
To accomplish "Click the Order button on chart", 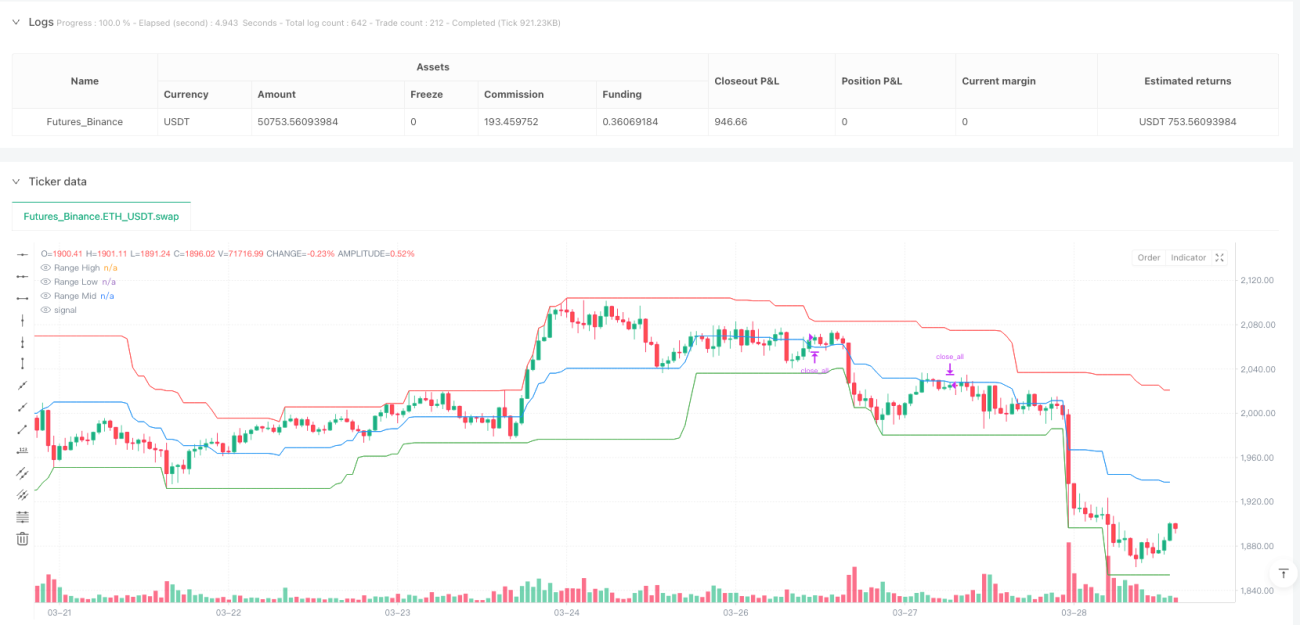I will coord(1149,258).
